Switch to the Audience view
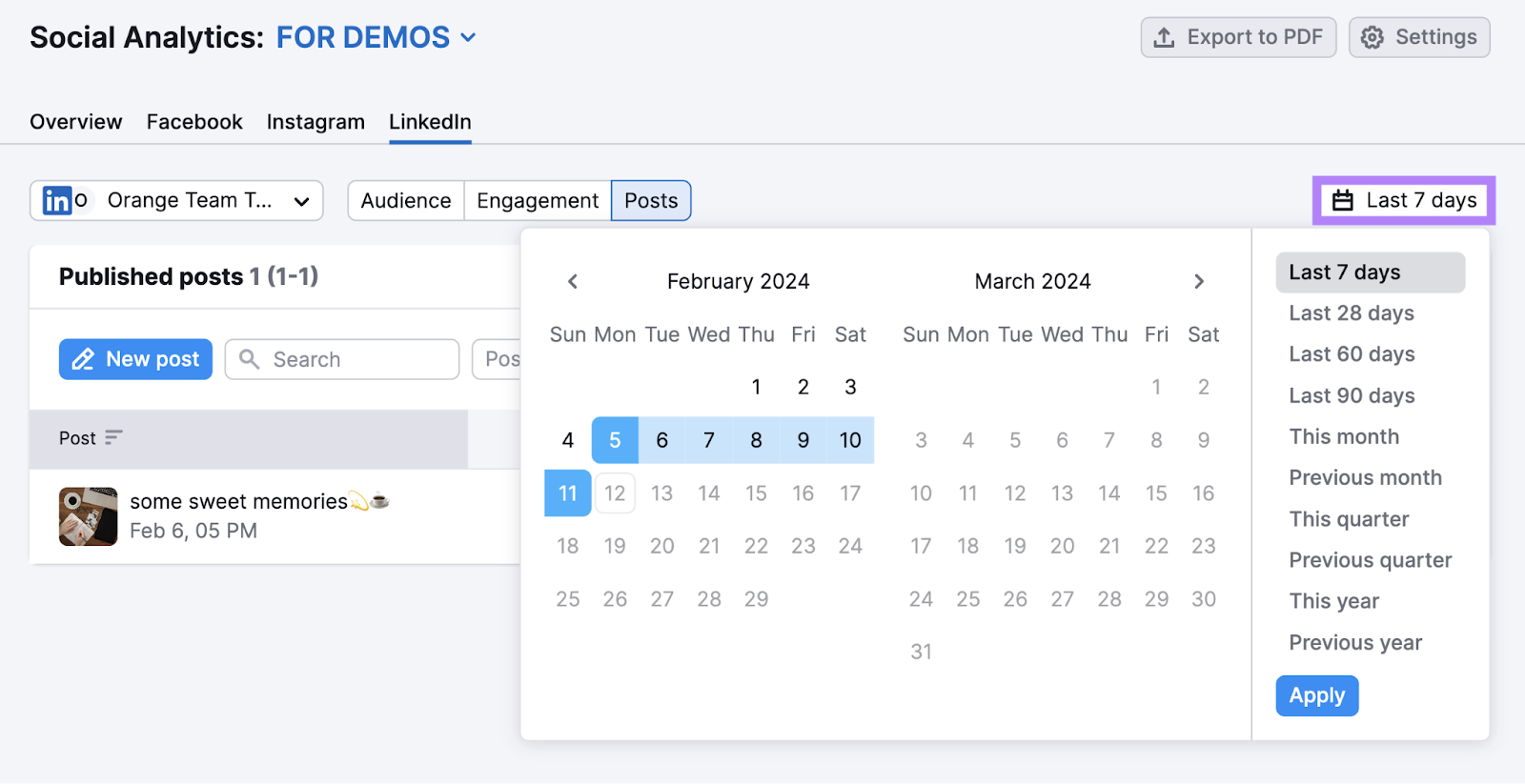This screenshot has width=1525, height=784. point(406,201)
